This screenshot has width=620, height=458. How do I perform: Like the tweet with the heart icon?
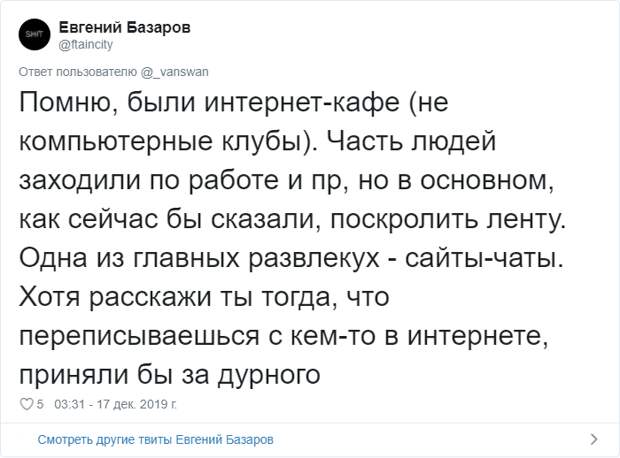pos(26,404)
